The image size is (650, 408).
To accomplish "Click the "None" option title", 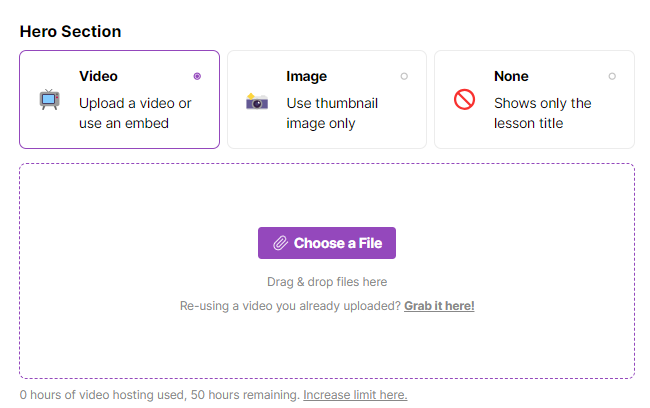I will [x=511, y=76].
